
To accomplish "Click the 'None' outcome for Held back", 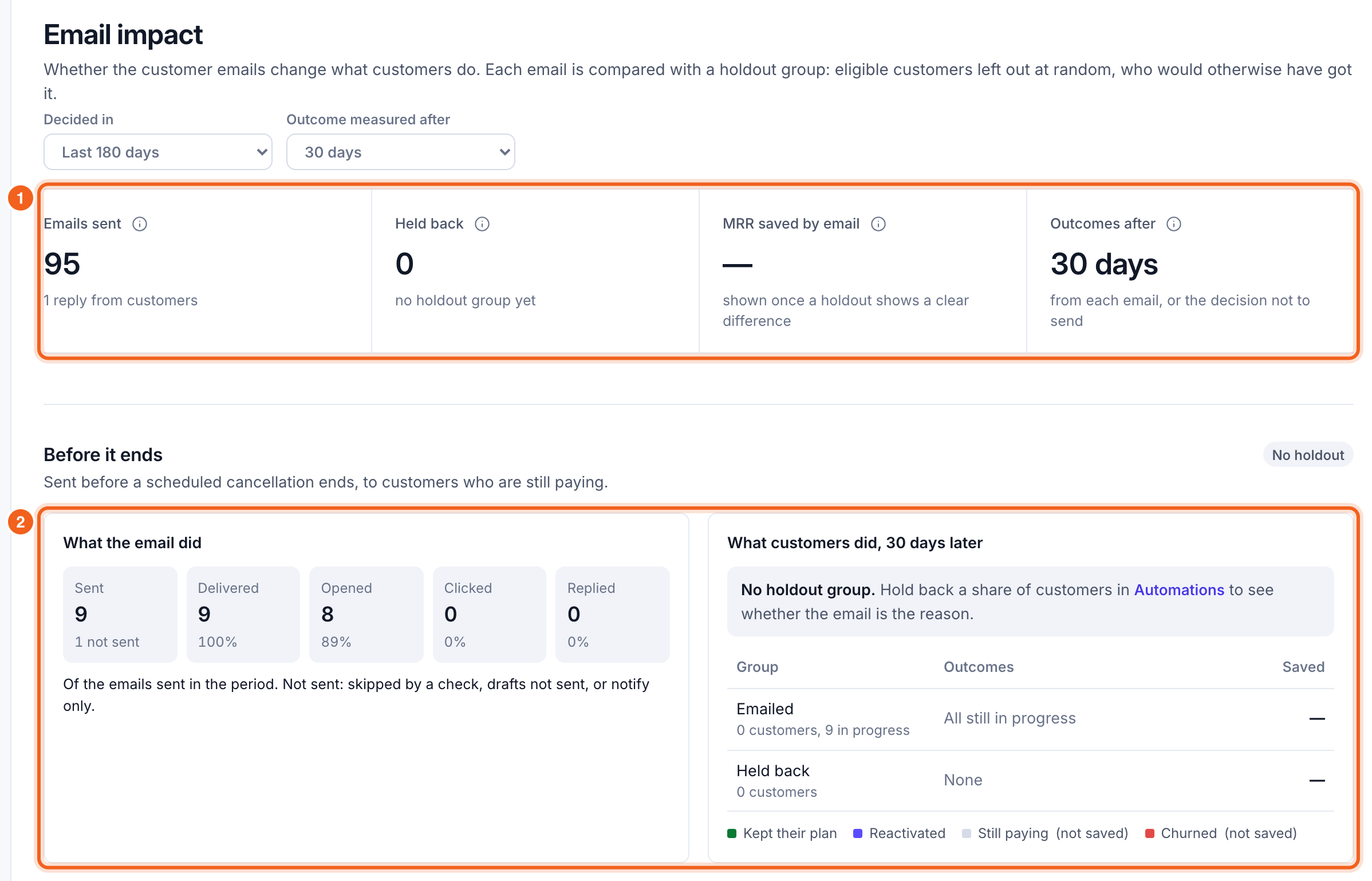I will (963, 780).
